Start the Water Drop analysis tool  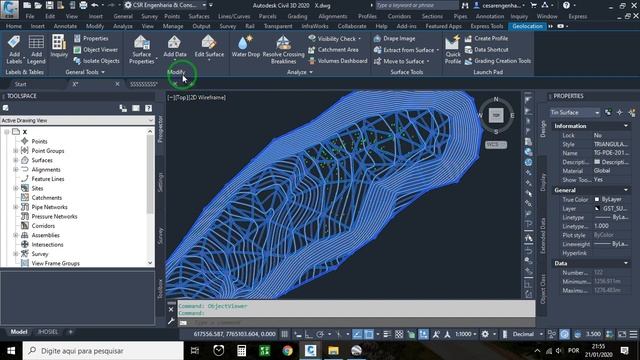point(246,46)
